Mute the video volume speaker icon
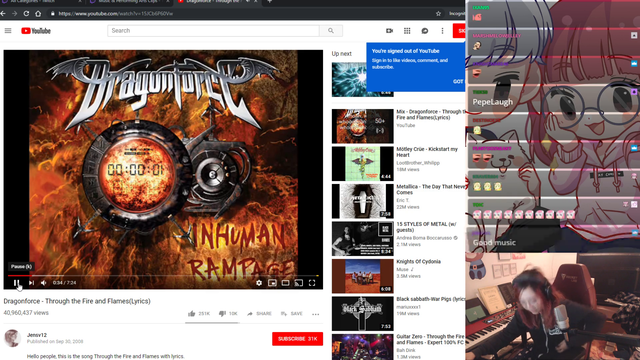Screen dimensions: 640x360 44,282
